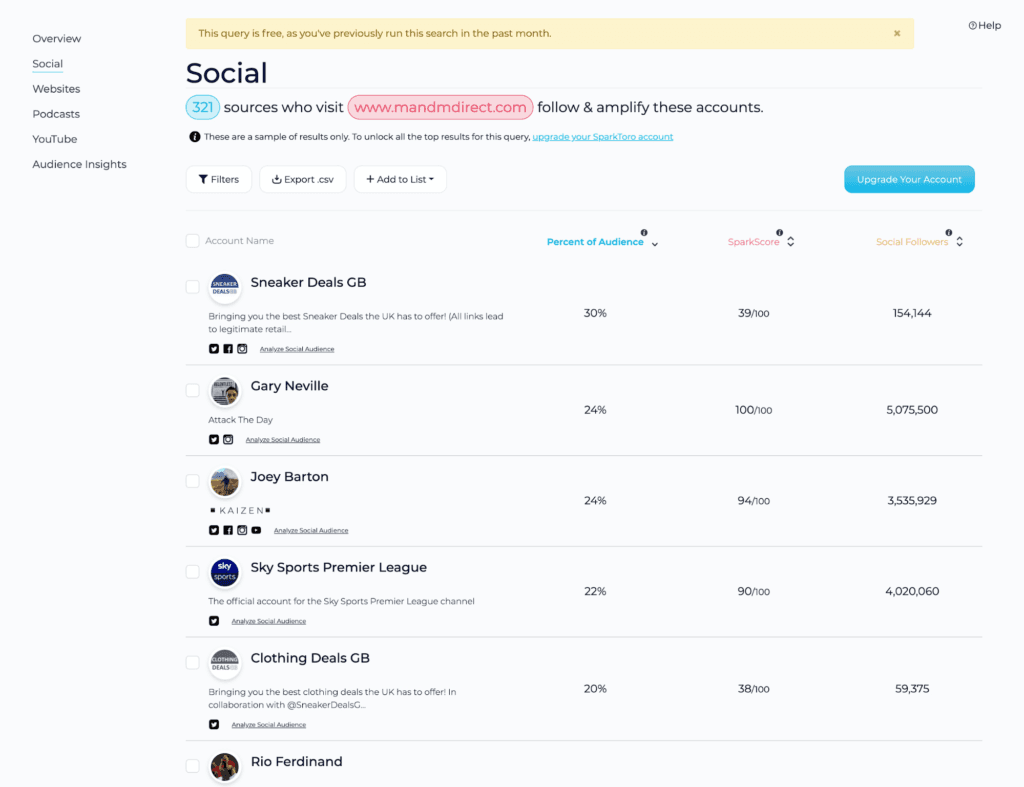Screen dimensions: 1024x787
Task: Open Facebook icon for Sneaker Deals GB
Action: pyautogui.click(x=228, y=349)
